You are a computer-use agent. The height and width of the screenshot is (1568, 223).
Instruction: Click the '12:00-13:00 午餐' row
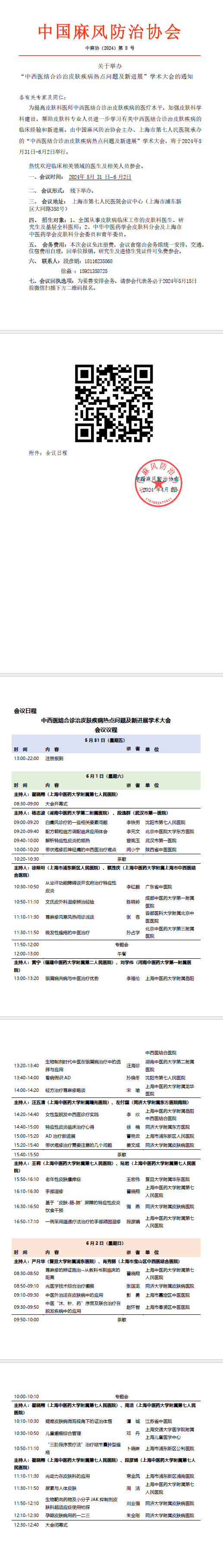106,954
